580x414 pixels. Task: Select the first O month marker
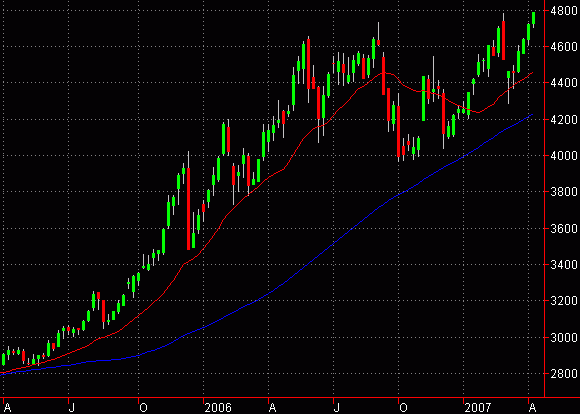point(144,407)
